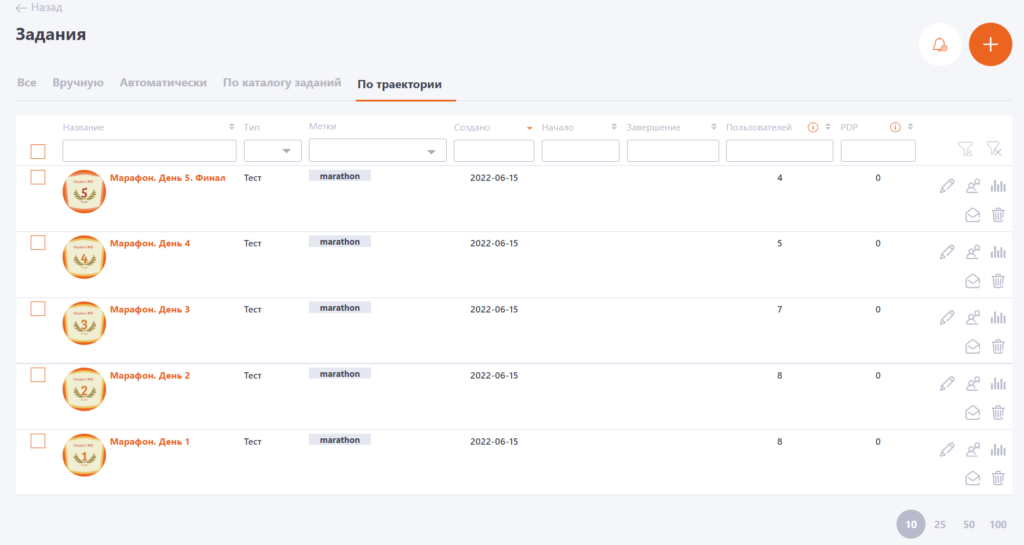Open statistics chart for Марафон. День 4
1024x545 pixels.
998,252
